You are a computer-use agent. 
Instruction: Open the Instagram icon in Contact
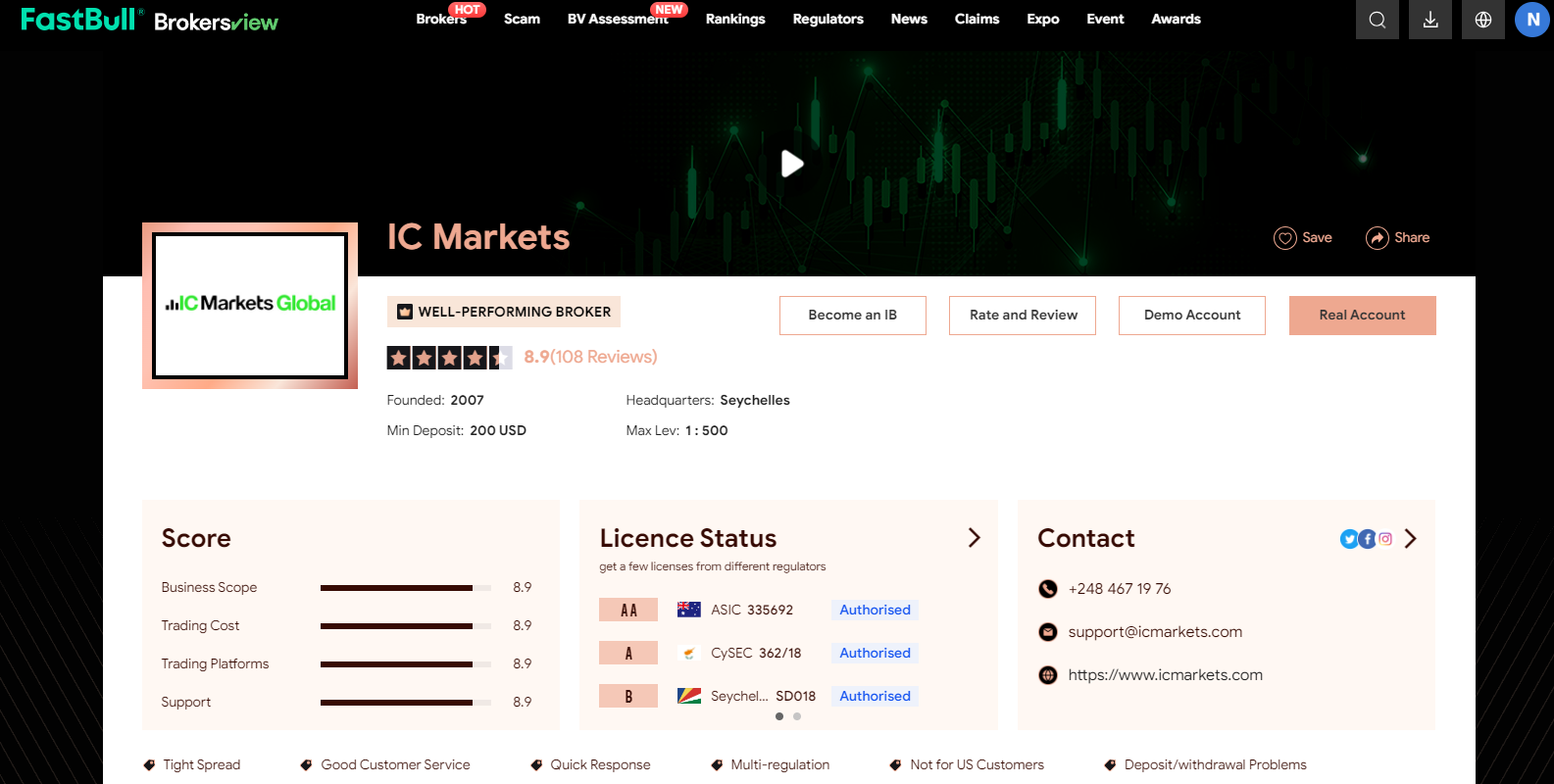[x=1385, y=539]
